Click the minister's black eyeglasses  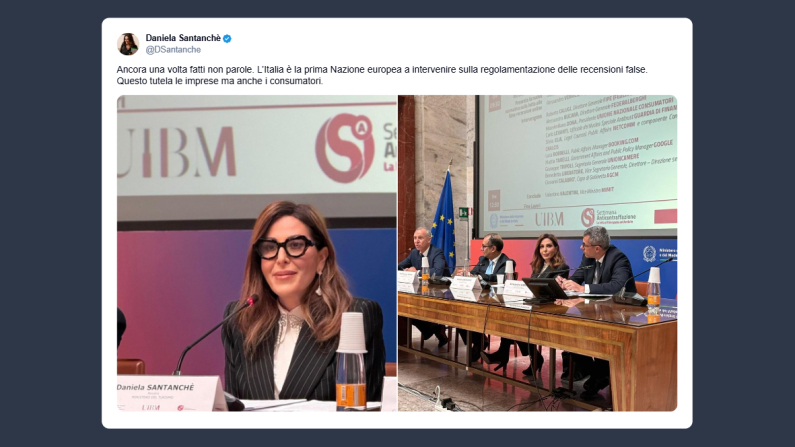(x=284, y=247)
